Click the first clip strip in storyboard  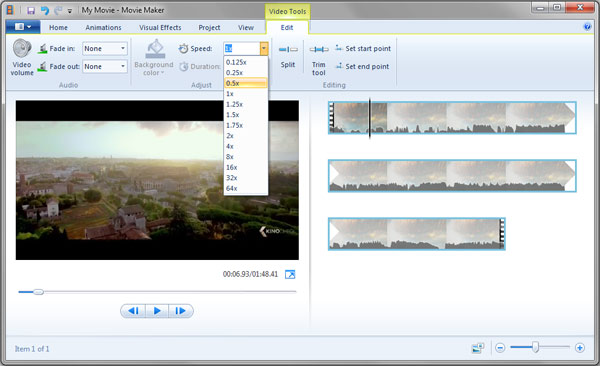pos(452,118)
